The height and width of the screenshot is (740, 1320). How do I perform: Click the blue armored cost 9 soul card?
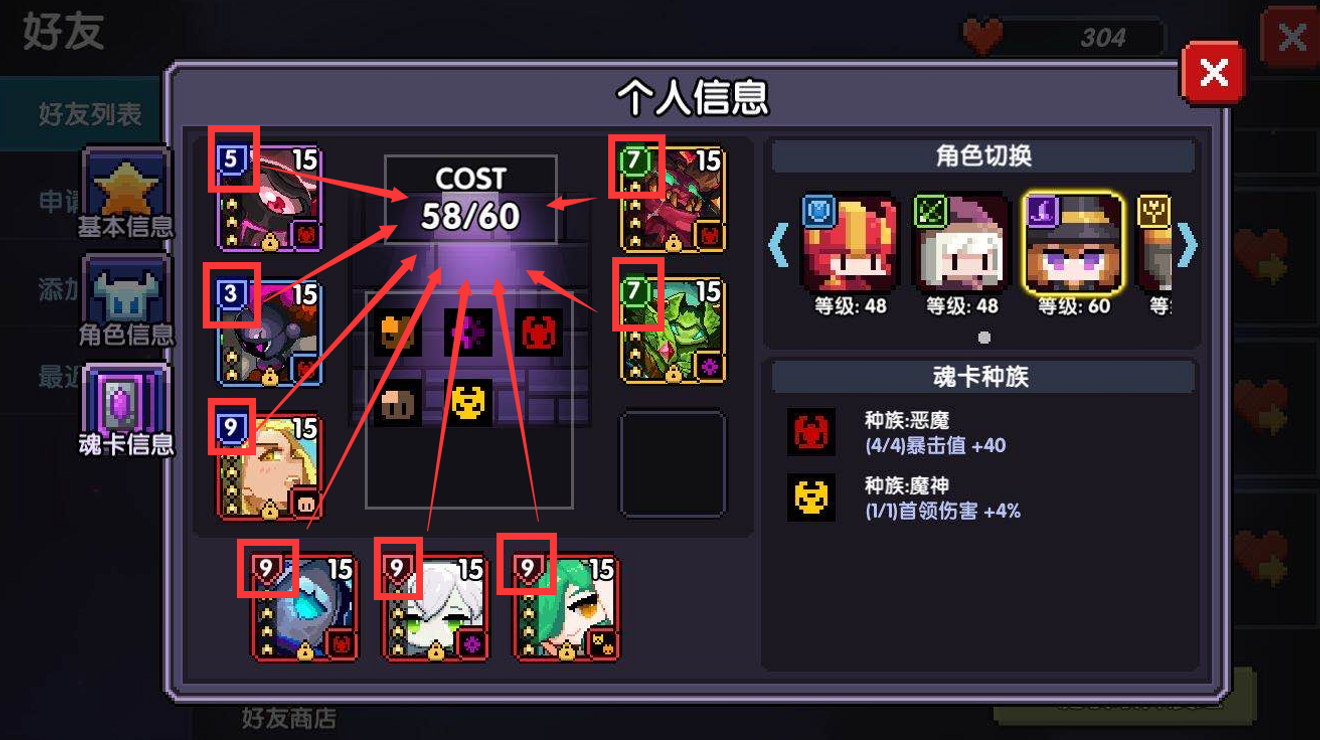point(304,608)
